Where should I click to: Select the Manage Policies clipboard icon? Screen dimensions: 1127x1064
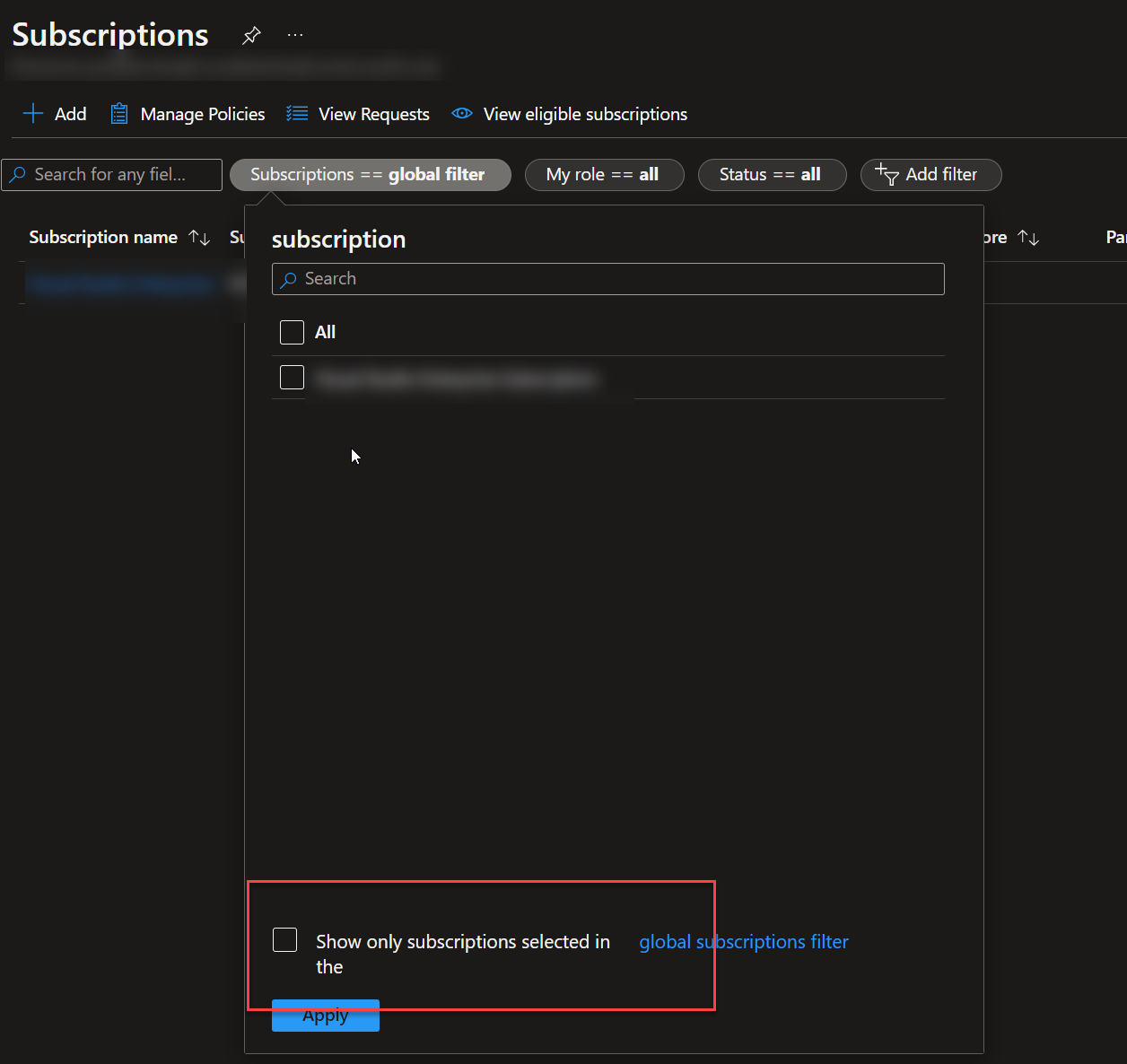(118, 113)
